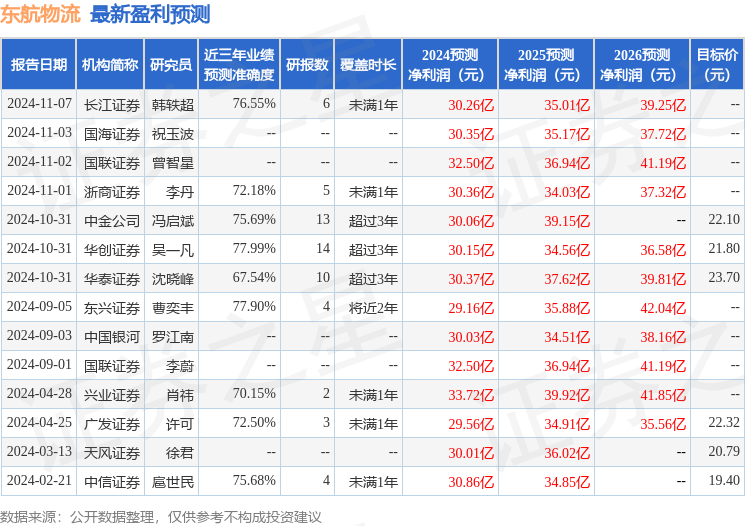The image size is (745, 526).
Task: Click 2025 profit value 39.15亿
Action: coord(567,221)
